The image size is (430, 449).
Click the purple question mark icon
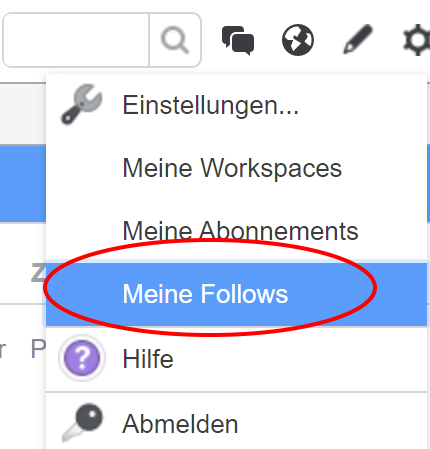82,358
